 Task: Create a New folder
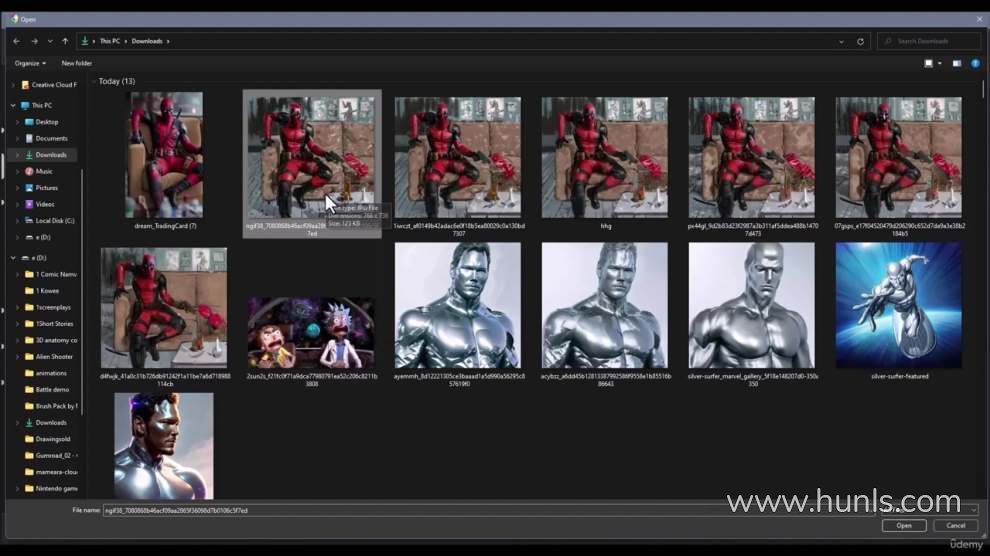point(76,63)
